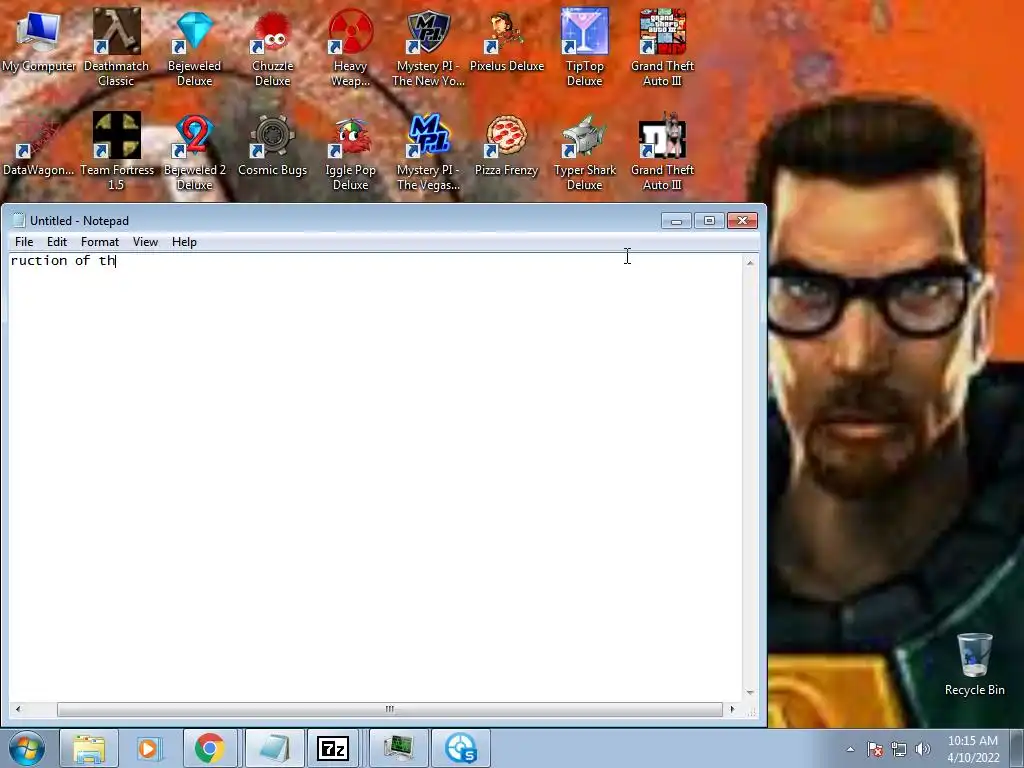The height and width of the screenshot is (768, 1024).
Task: Select the top-row Grand Theft Auto III icon
Action: (662, 31)
